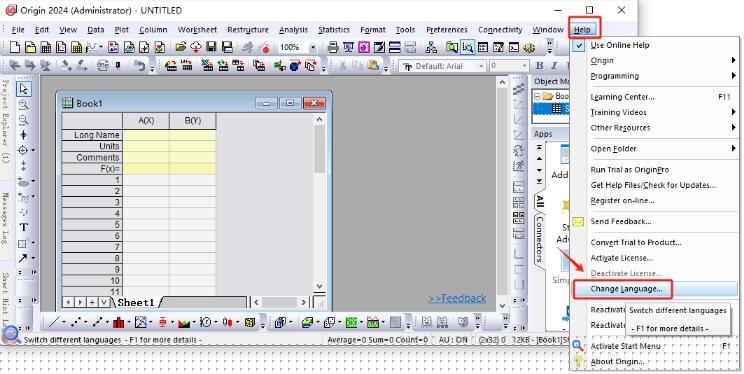
Task: Open the 100% zoom level dropdown
Action: coord(313,47)
